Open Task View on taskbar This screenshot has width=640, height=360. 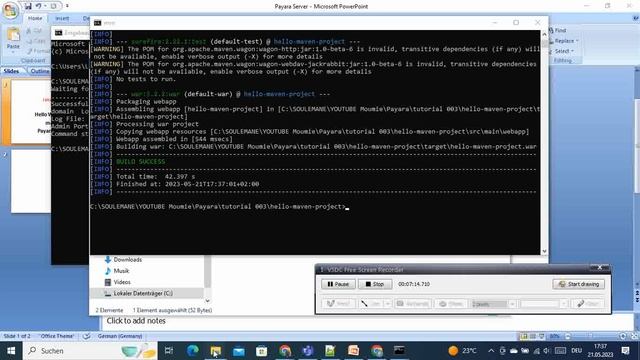[x=169, y=351]
